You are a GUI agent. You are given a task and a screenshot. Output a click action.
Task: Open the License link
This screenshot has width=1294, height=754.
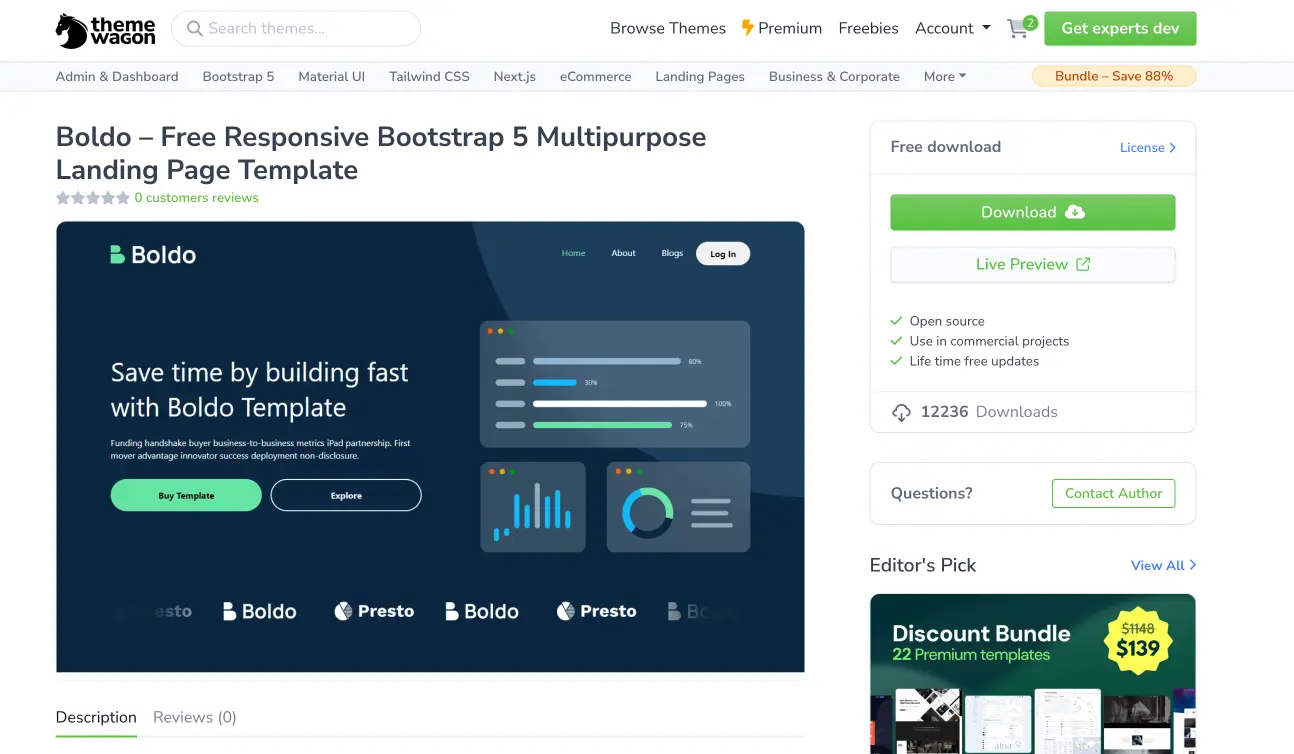point(1148,147)
